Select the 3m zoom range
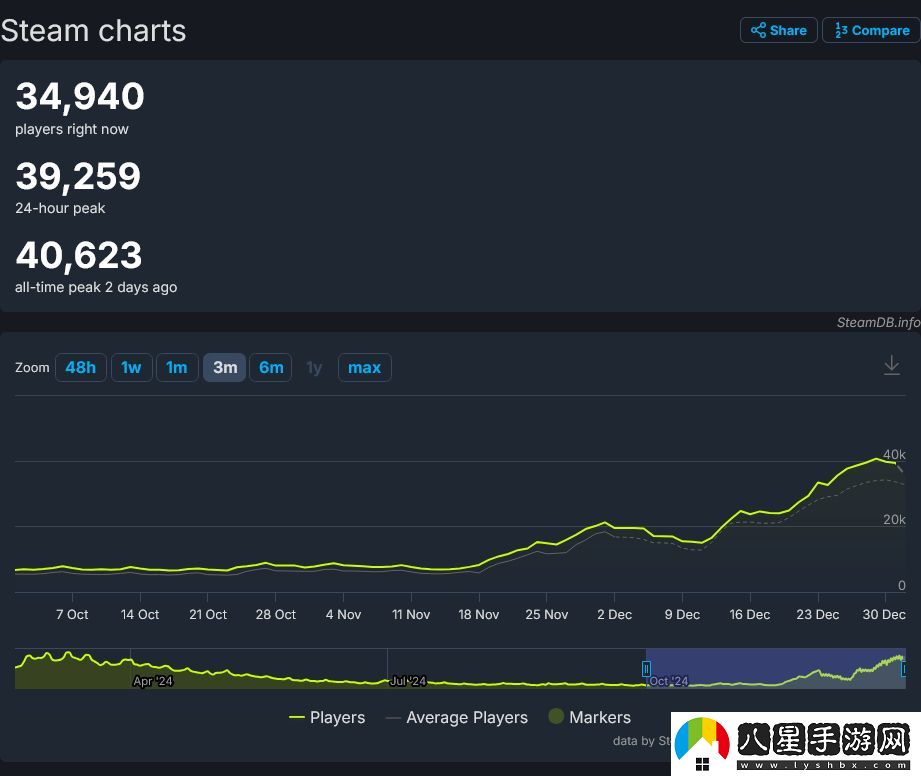 click(225, 368)
